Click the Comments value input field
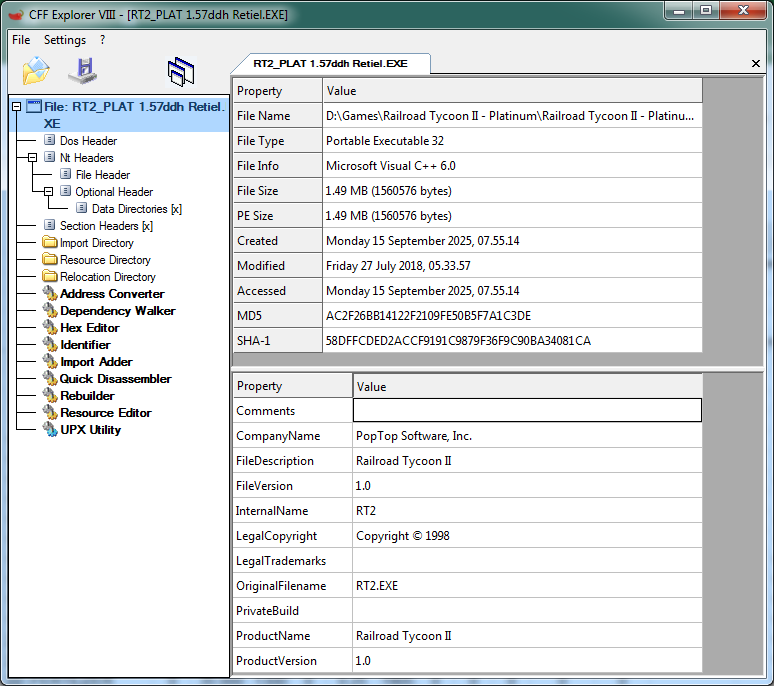The width and height of the screenshot is (774, 686). point(527,411)
